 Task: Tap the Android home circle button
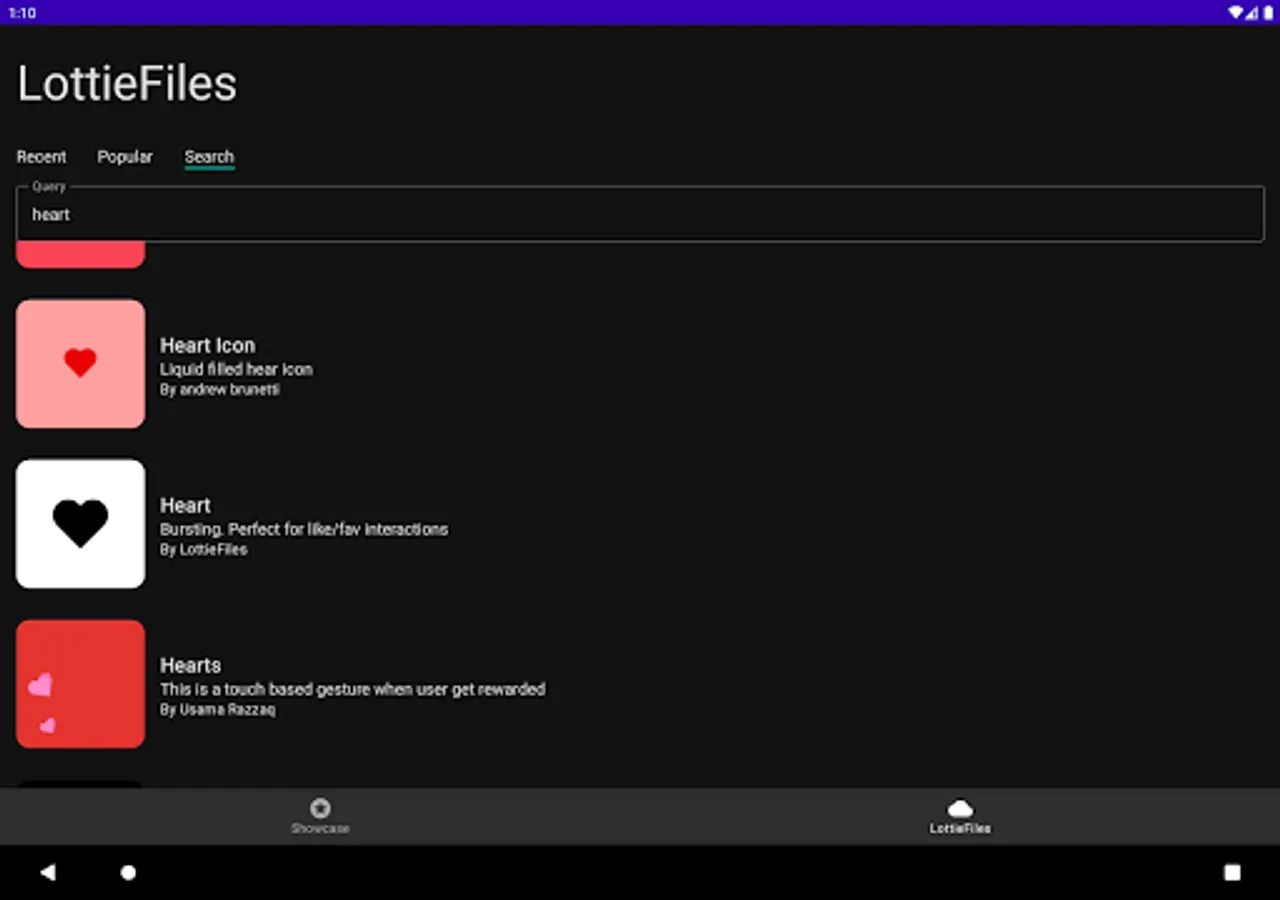128,872
